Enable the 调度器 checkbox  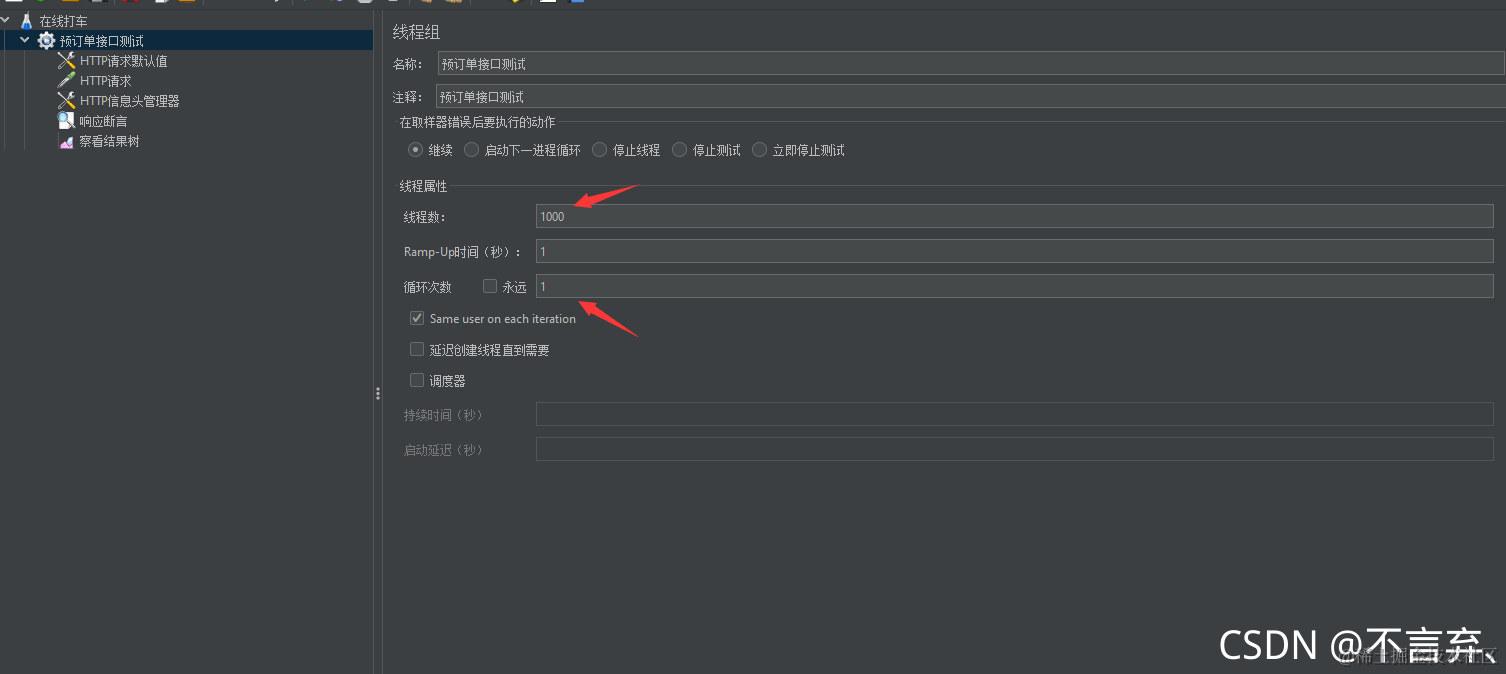tap(417, 380)
